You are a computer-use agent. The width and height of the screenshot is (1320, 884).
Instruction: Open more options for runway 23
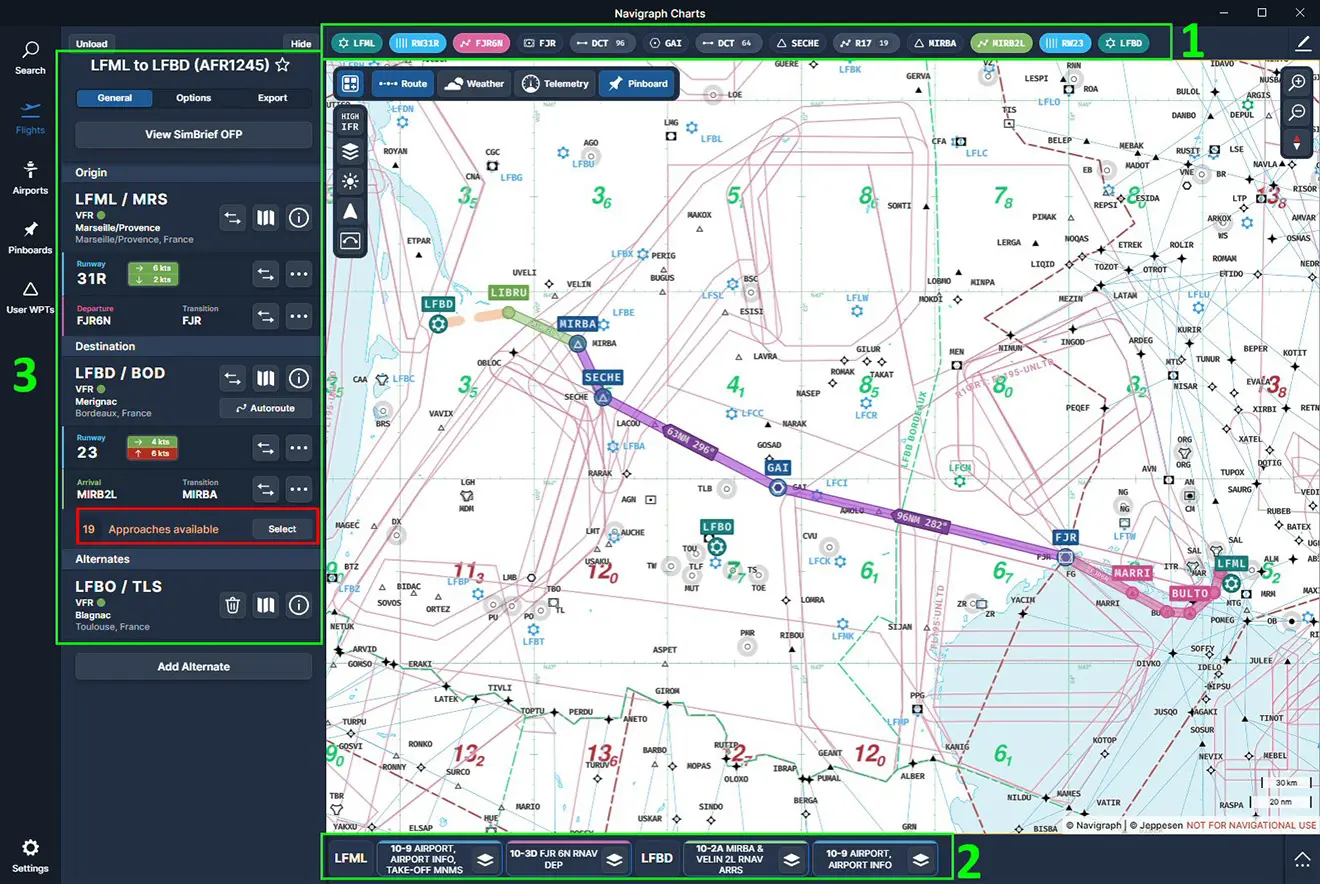pyautogui.click(x=298, y=448)
